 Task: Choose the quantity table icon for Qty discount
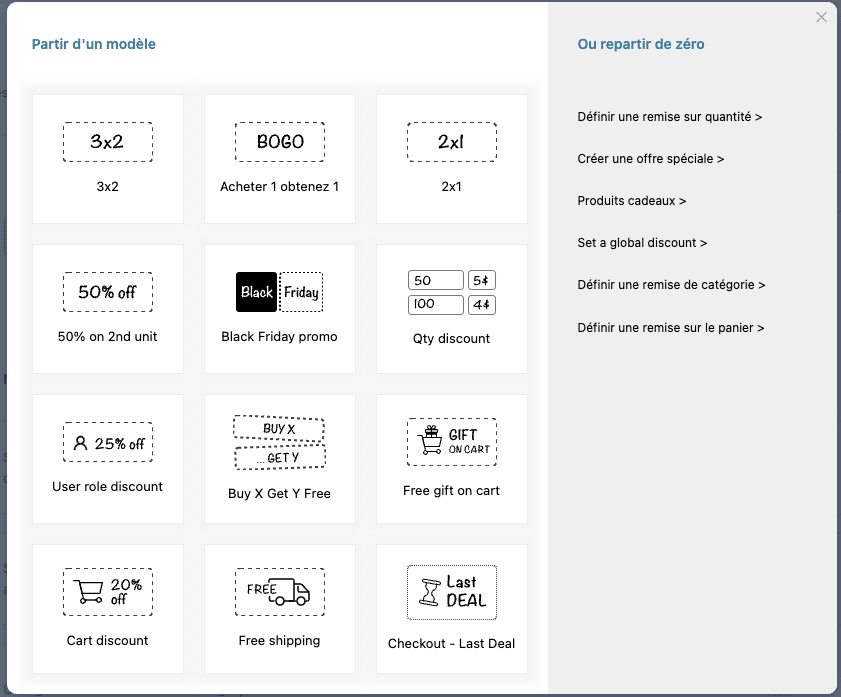click(x=452, y=293)
